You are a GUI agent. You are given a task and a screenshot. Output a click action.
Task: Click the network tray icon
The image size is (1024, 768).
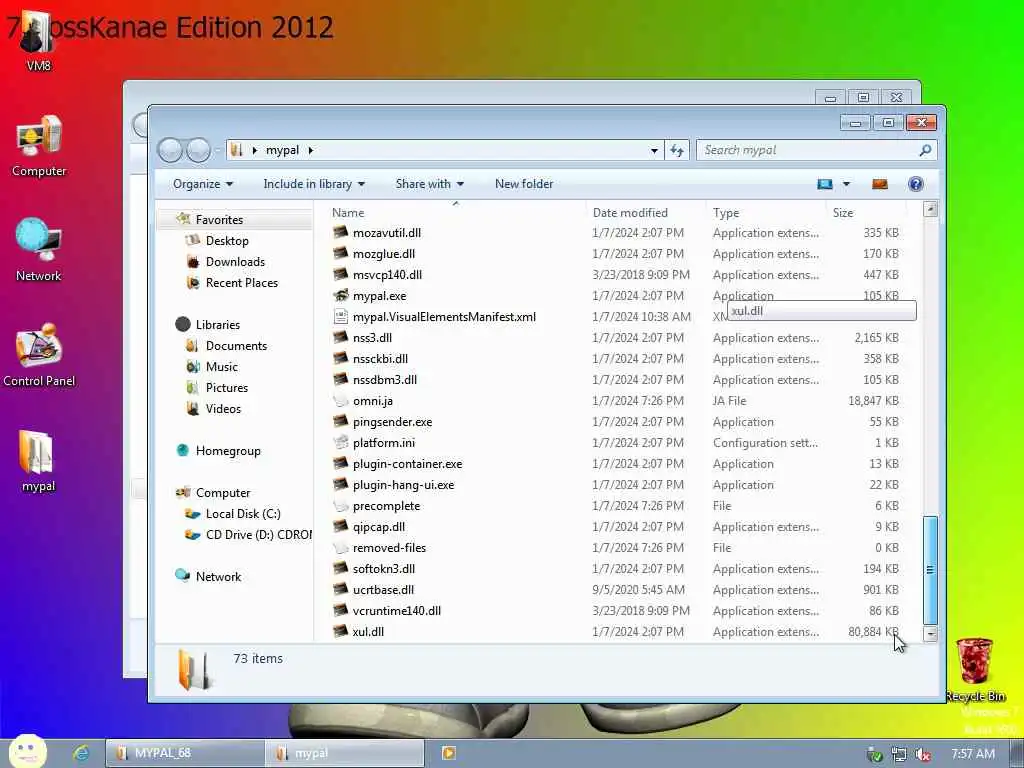[899, 754]
